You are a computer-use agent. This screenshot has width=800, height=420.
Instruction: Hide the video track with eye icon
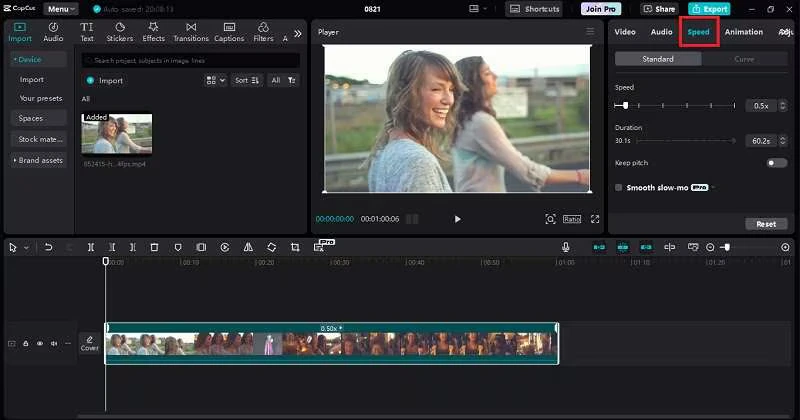(40, 343)
